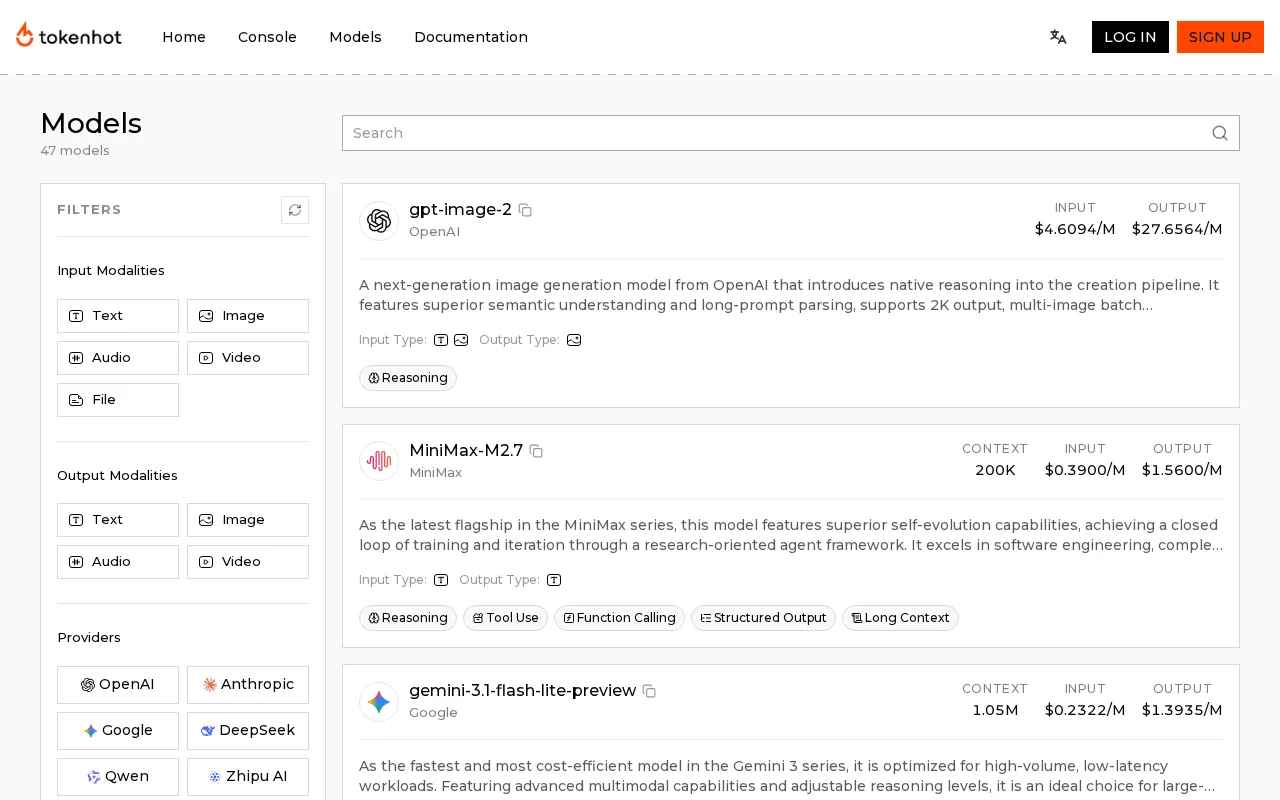The width and height of the screenshot is (1280, 800).
Task: Open the Models nav item
Action: coord(355,37)
